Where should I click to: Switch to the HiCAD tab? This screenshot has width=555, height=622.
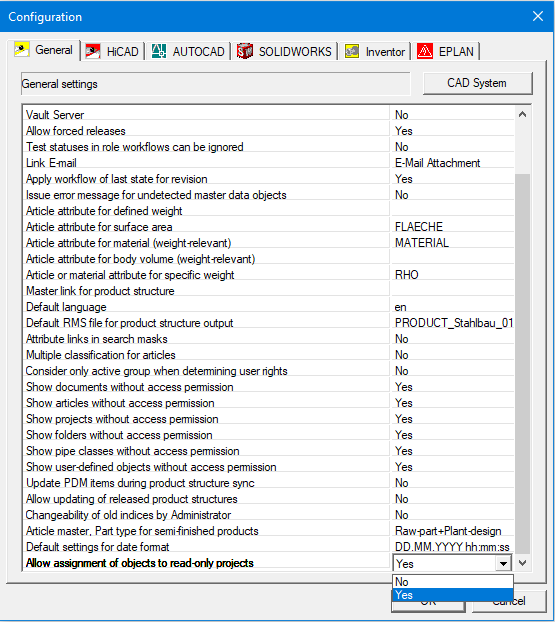click(112, 52)
